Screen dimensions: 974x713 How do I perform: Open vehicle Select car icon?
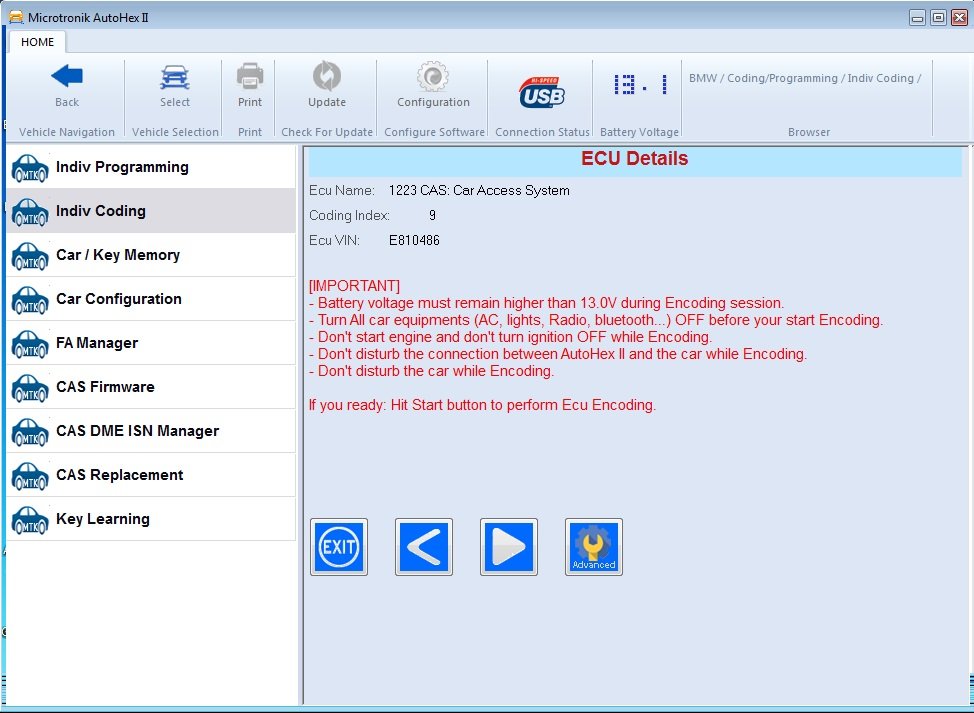pos(175,77)
